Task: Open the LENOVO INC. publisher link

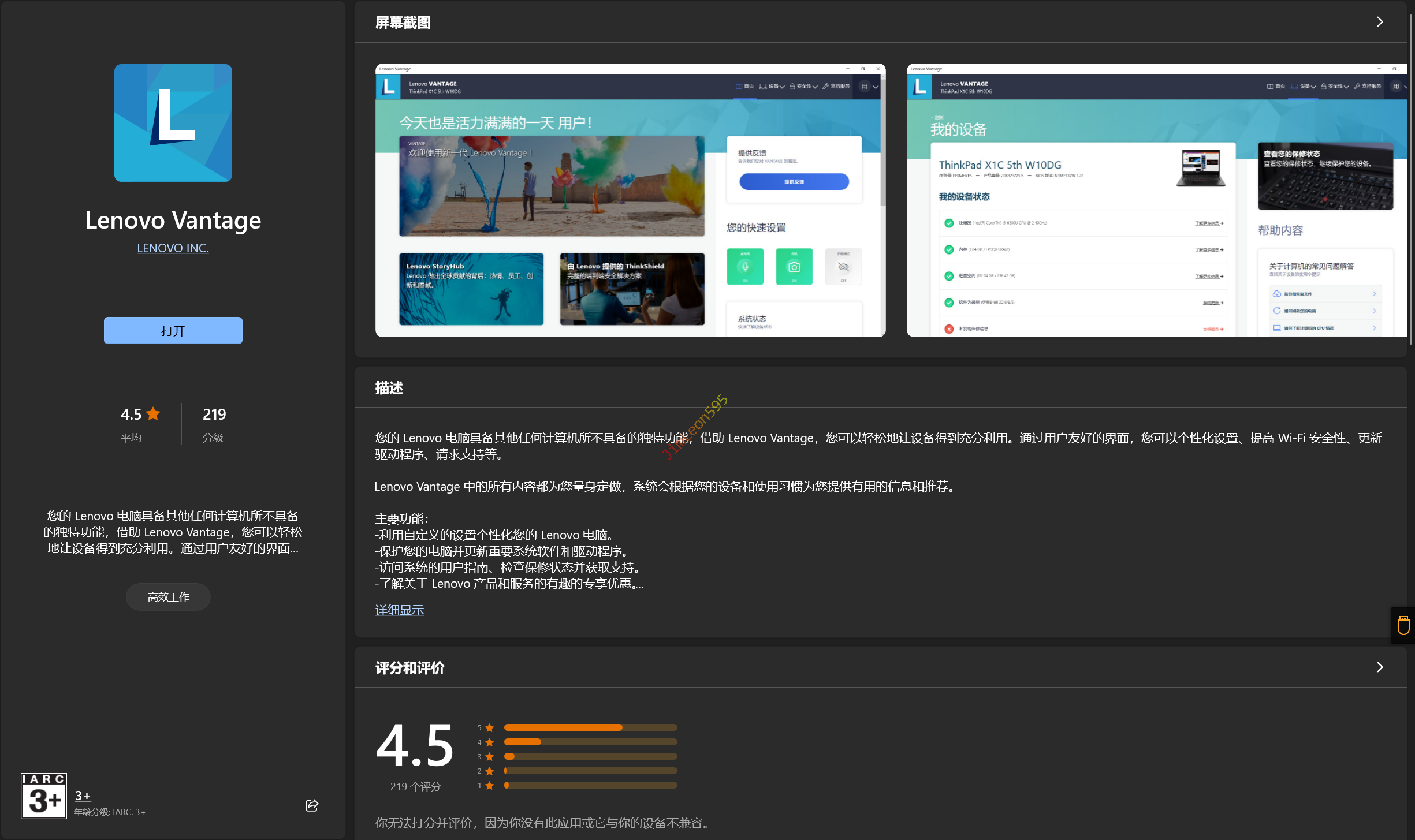Action: (173, 248)
